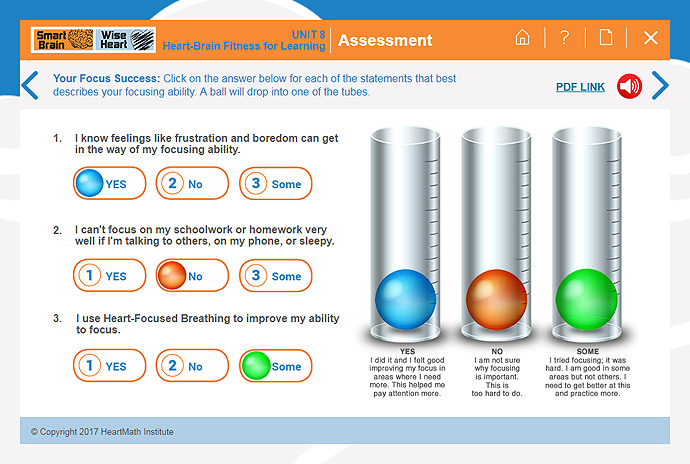
Task: Select YES for statement 1 about frustration
Action: (x=110, y=183)
